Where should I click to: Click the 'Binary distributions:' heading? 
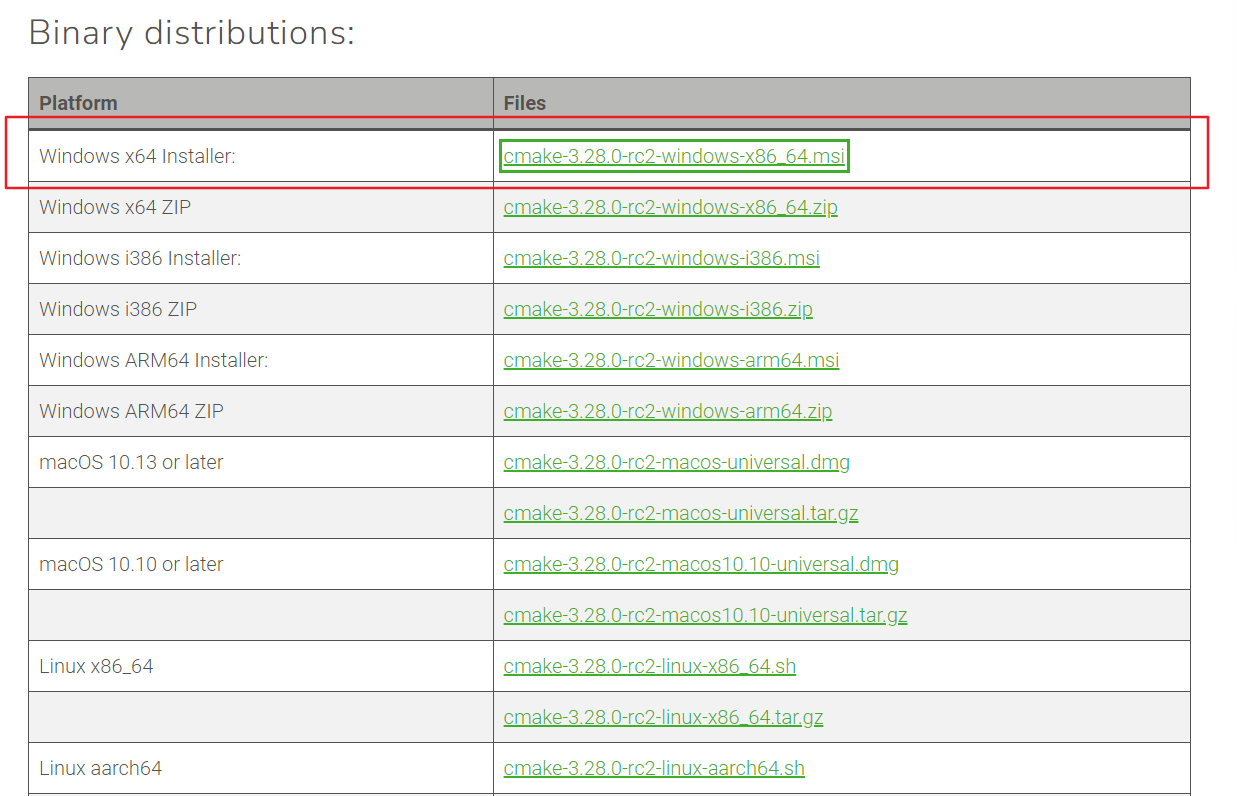[x=192, y=33]
